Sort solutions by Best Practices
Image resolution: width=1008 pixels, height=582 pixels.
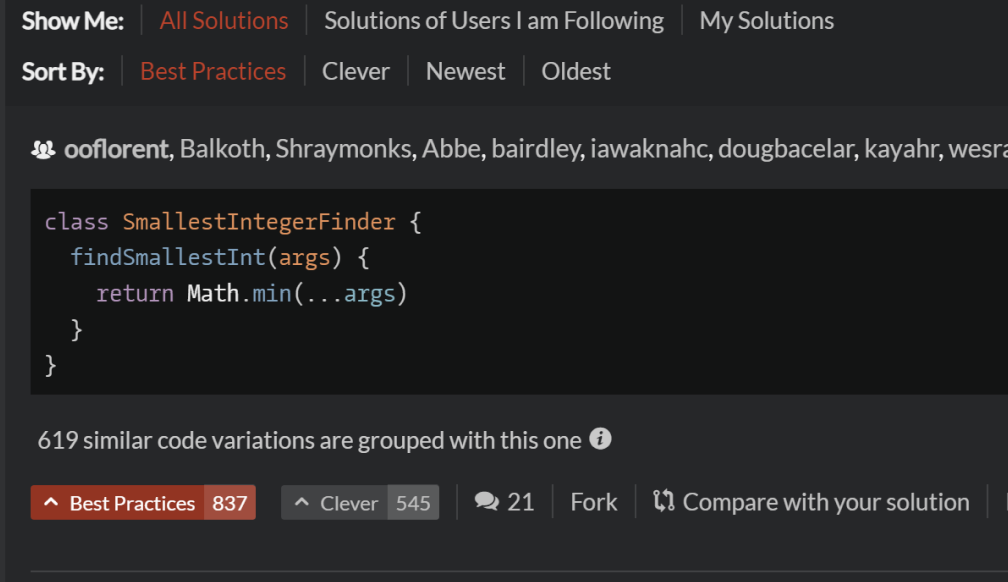213,71
